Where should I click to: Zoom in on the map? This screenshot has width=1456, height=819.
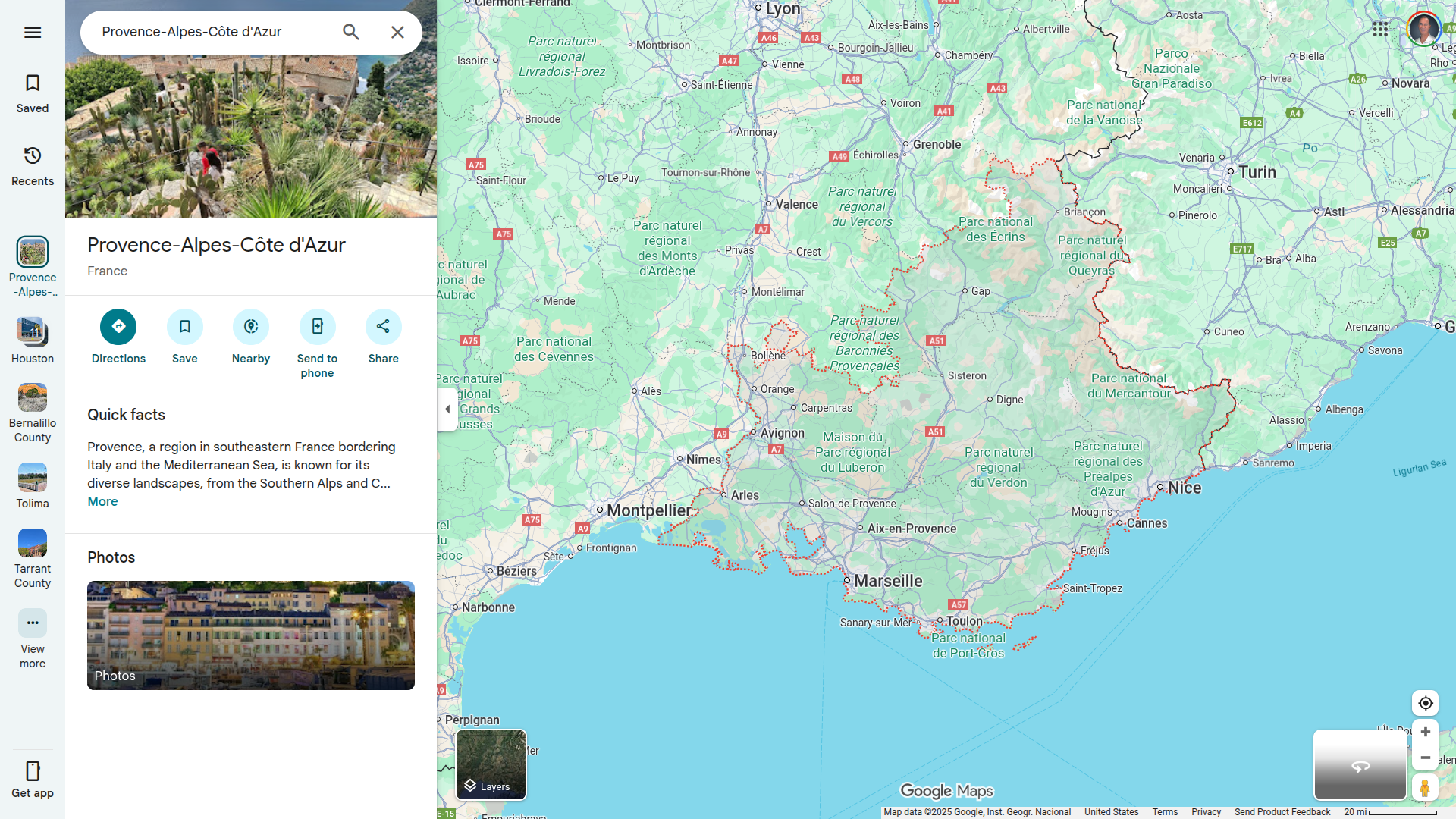[1425, 732]
